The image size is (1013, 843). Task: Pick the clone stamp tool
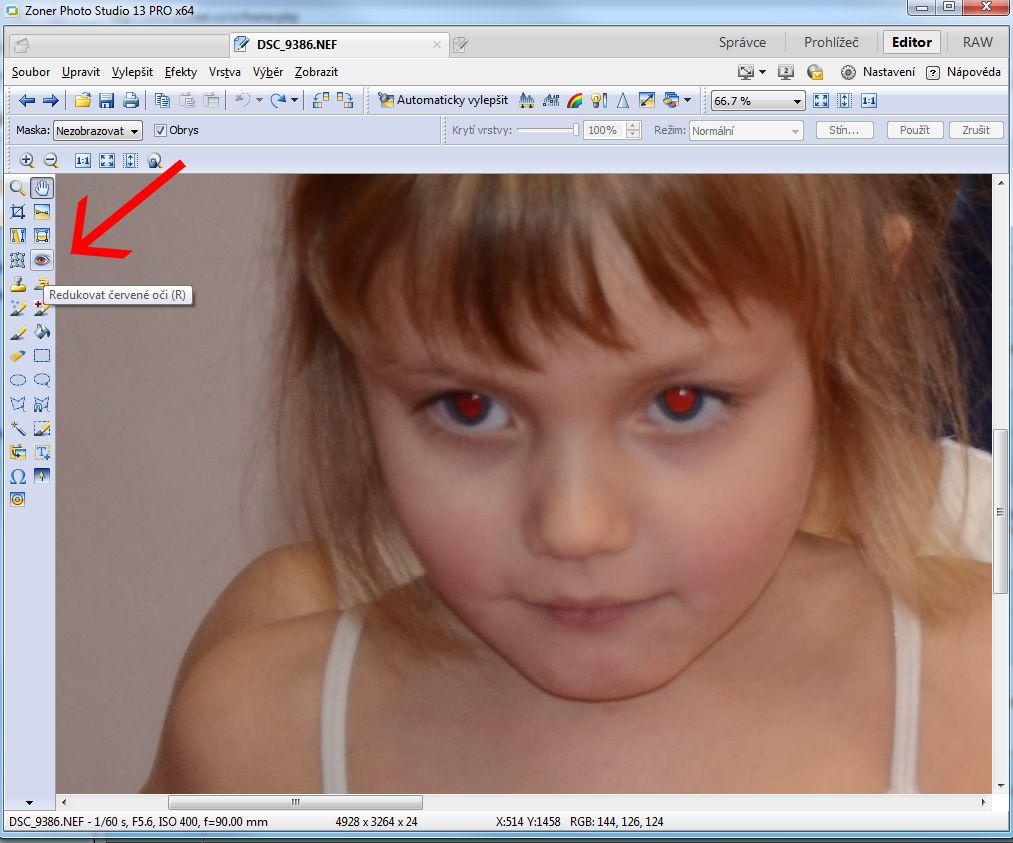(x=17, y=285)
